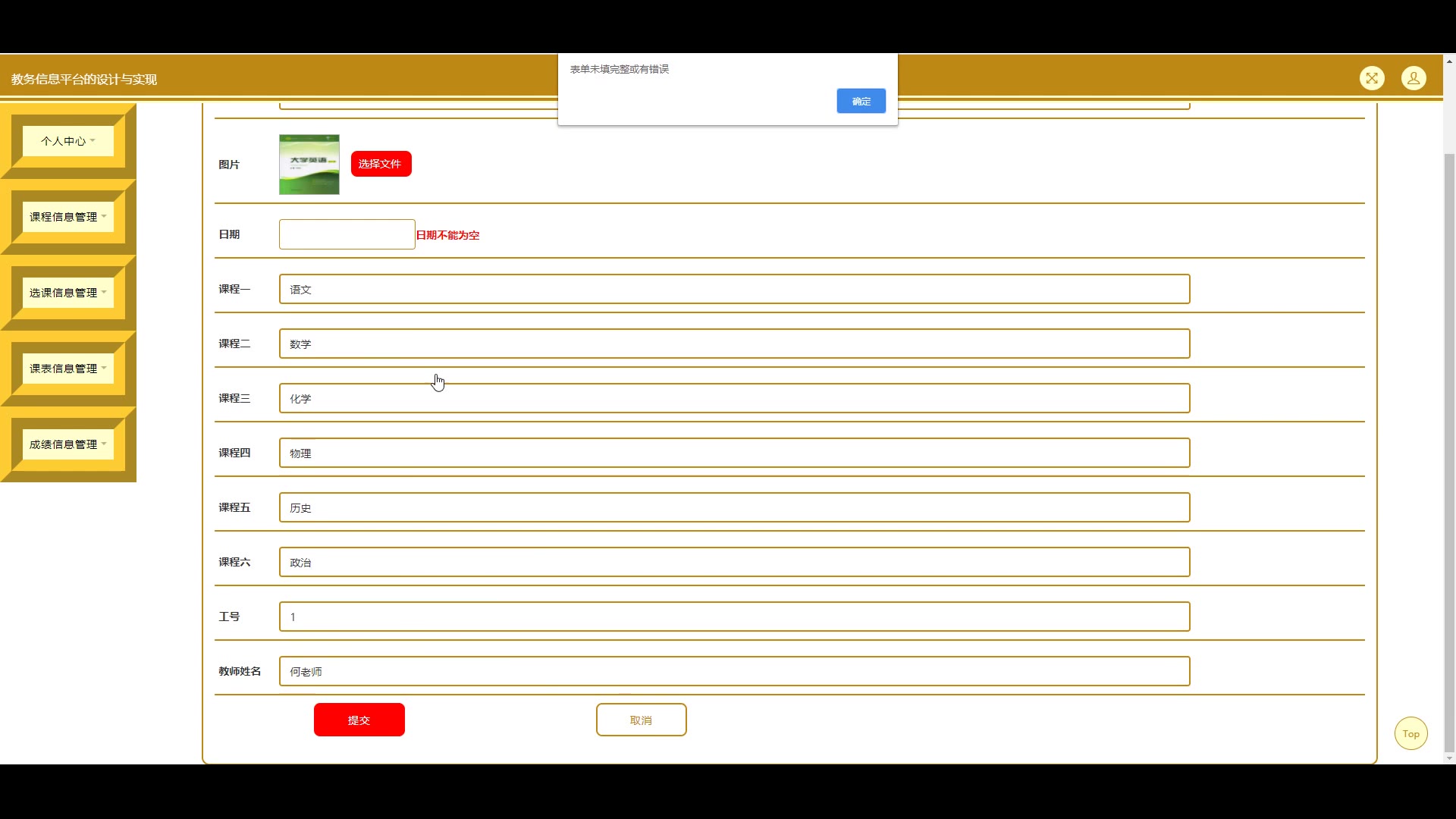The height and width of the screenshot is (819, 1456).
Task: Click the 大学英语 book cover thumbnail
Action: click(x=309, y=165)
